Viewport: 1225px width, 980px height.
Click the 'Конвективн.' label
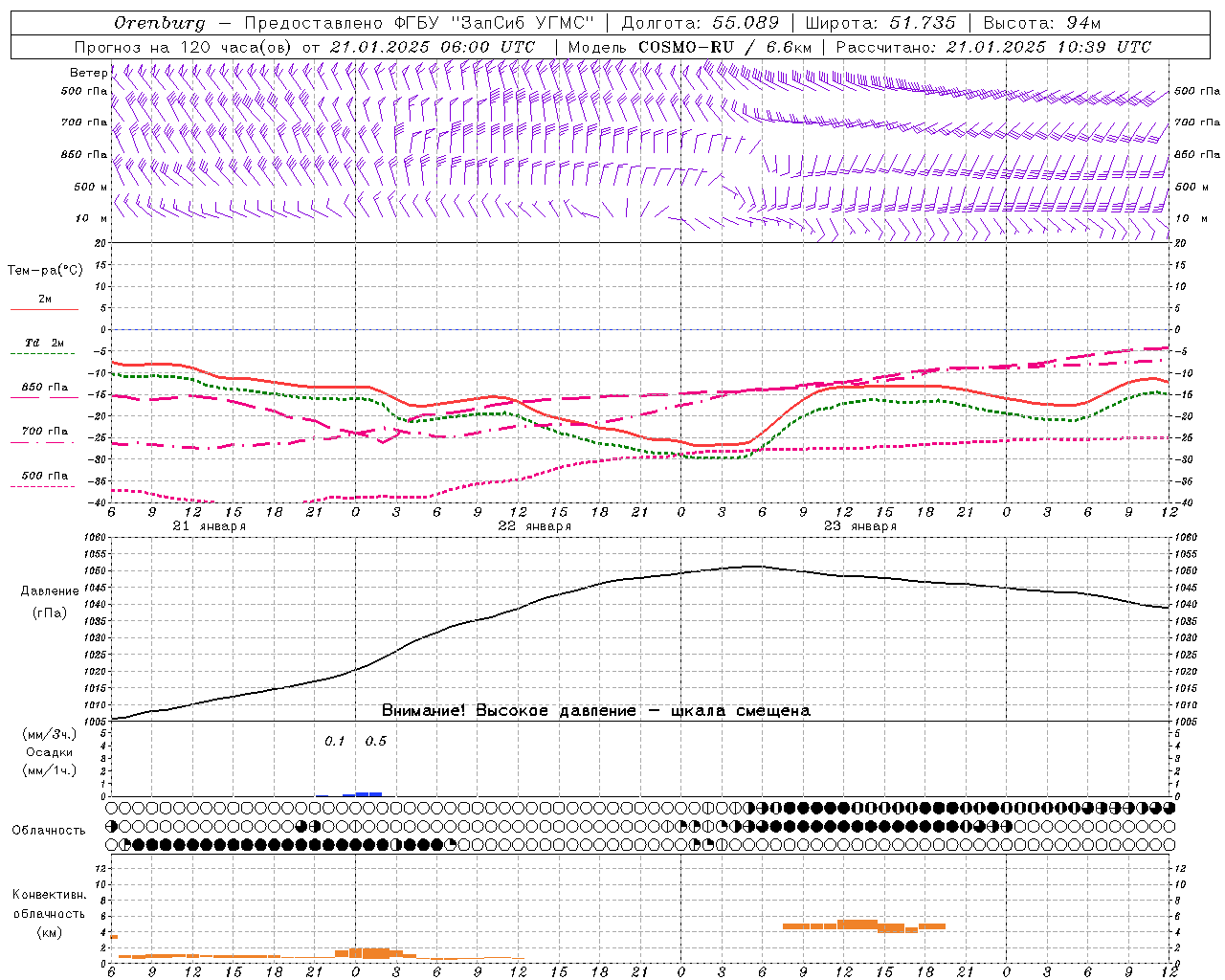[49, 895]
